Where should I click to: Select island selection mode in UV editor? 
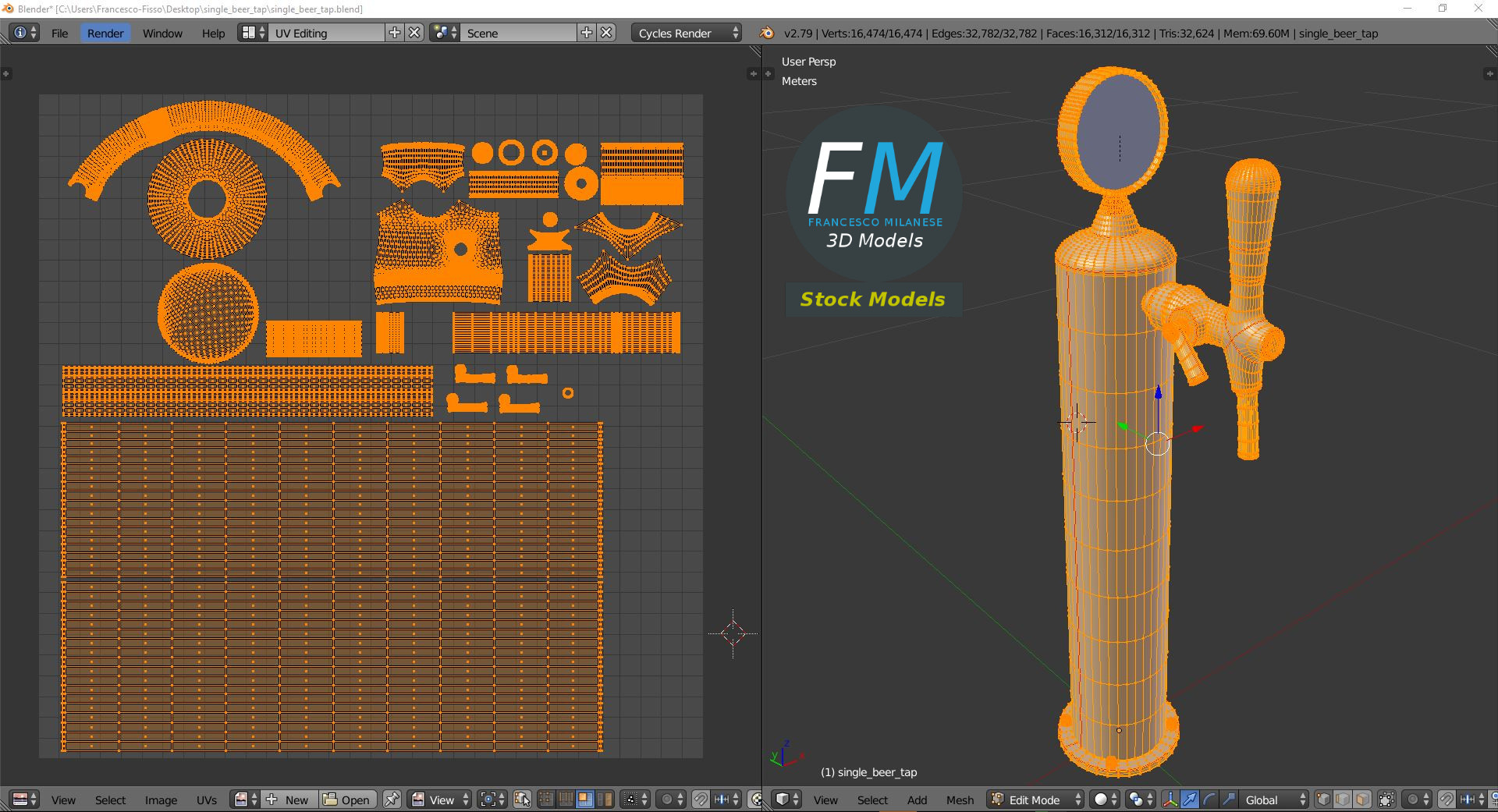coord(603,800)
